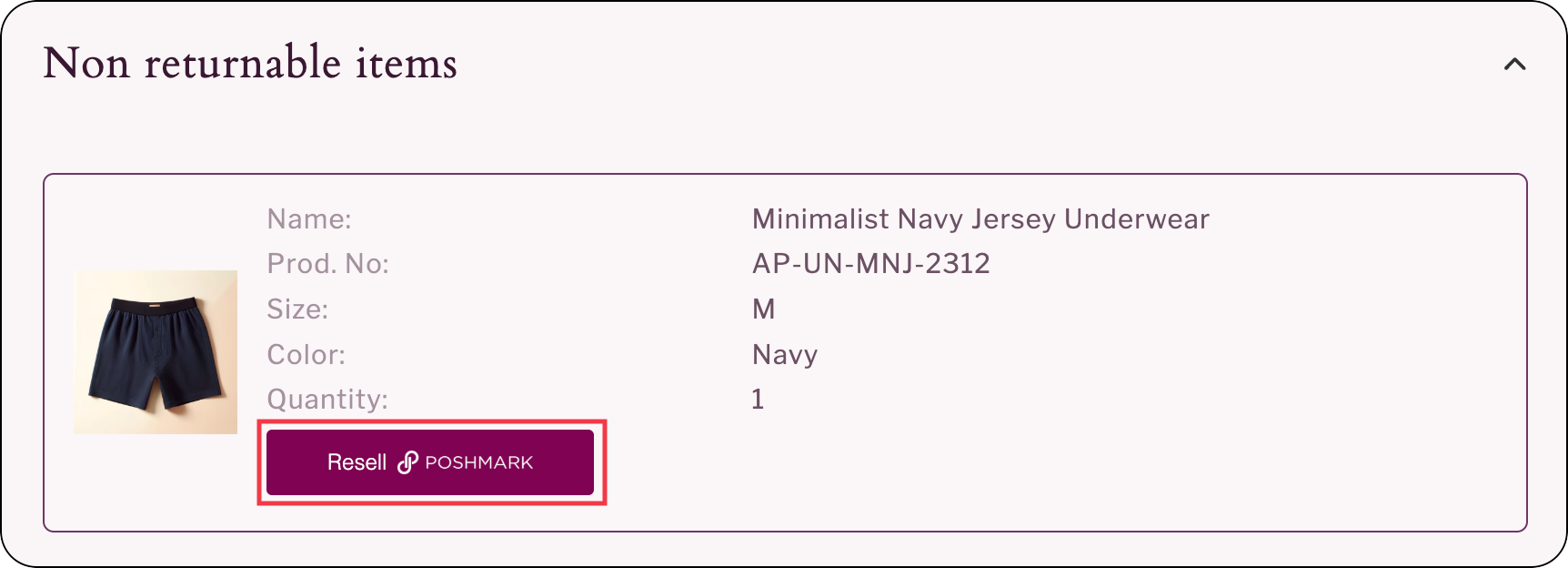Click the Navy color value
The width and height of the screenshot is (1568, 568).
pyautogui.click(x=784, y=354)
